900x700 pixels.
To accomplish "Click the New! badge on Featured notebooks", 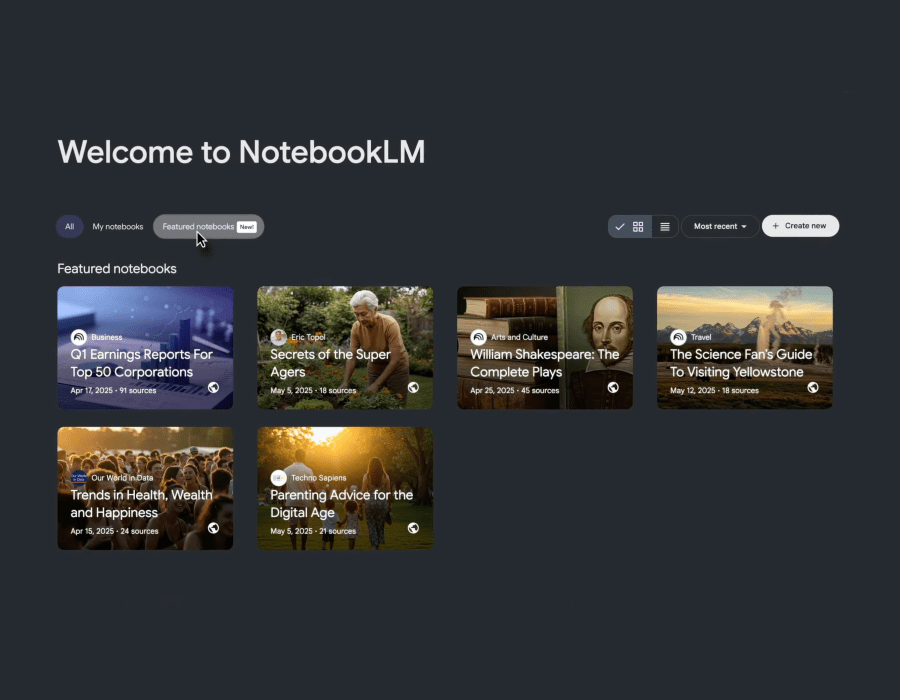I will [x=247, y=226].
